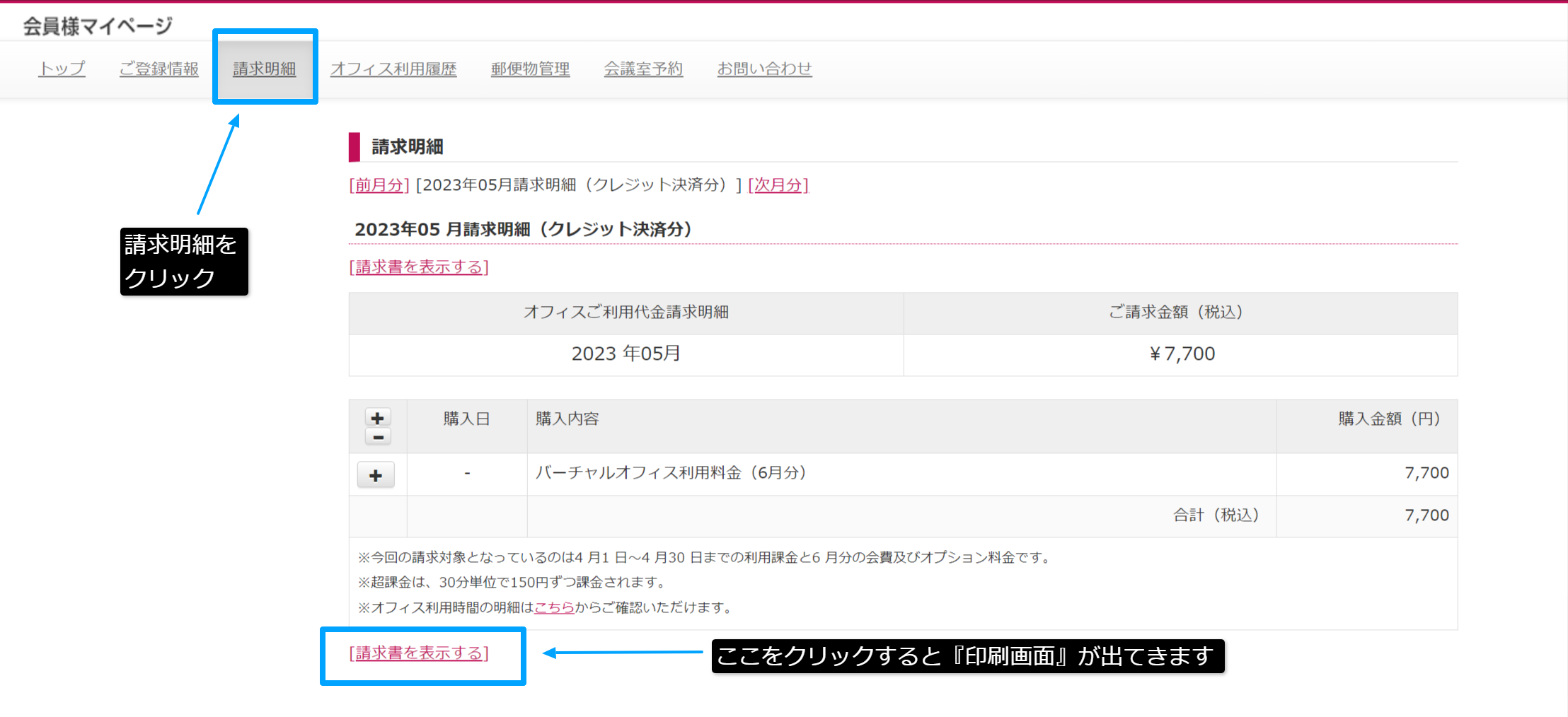
Task: Click the 購入日 column header
Action: coord(466,419)
